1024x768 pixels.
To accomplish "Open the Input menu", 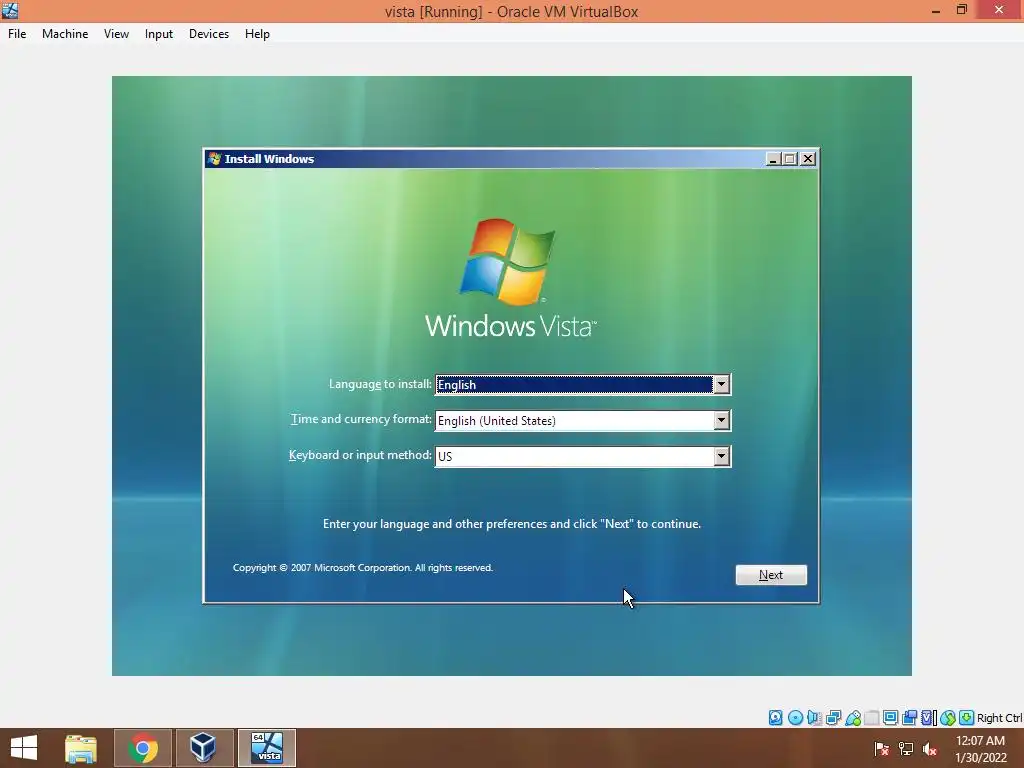I will [159, 34].
